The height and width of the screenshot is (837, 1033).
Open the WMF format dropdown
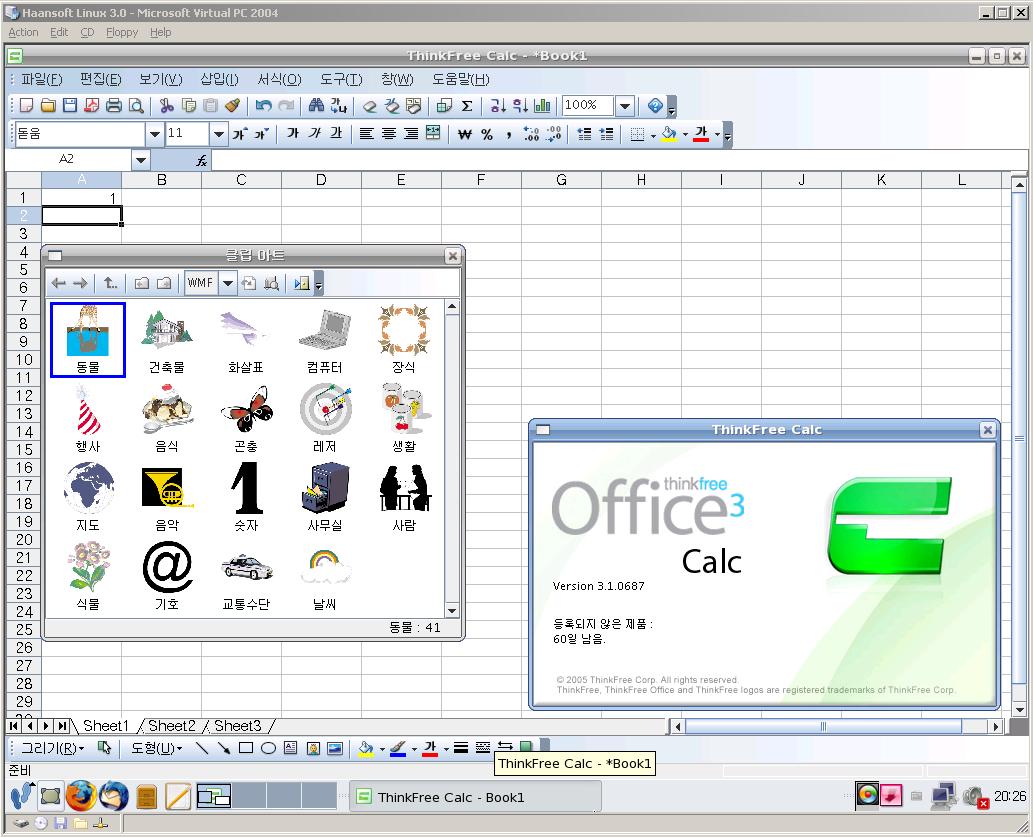click(228, 283)
